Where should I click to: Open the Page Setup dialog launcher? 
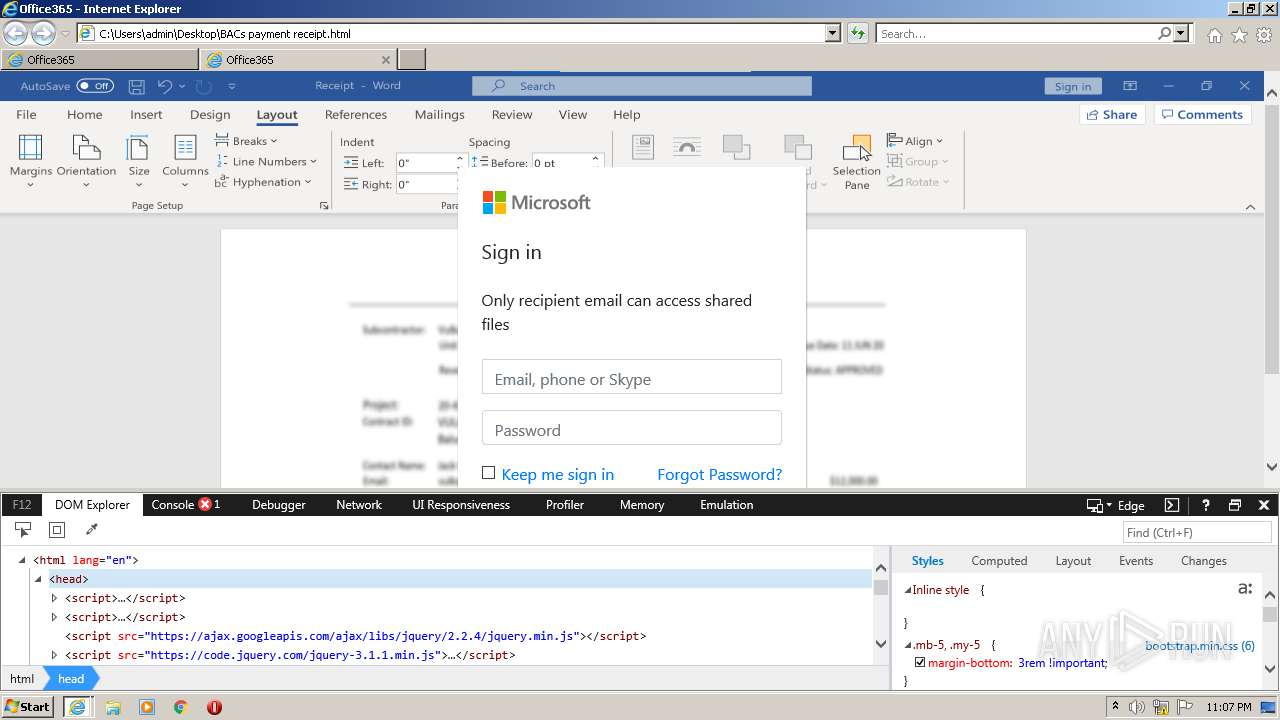pos(324,205)
